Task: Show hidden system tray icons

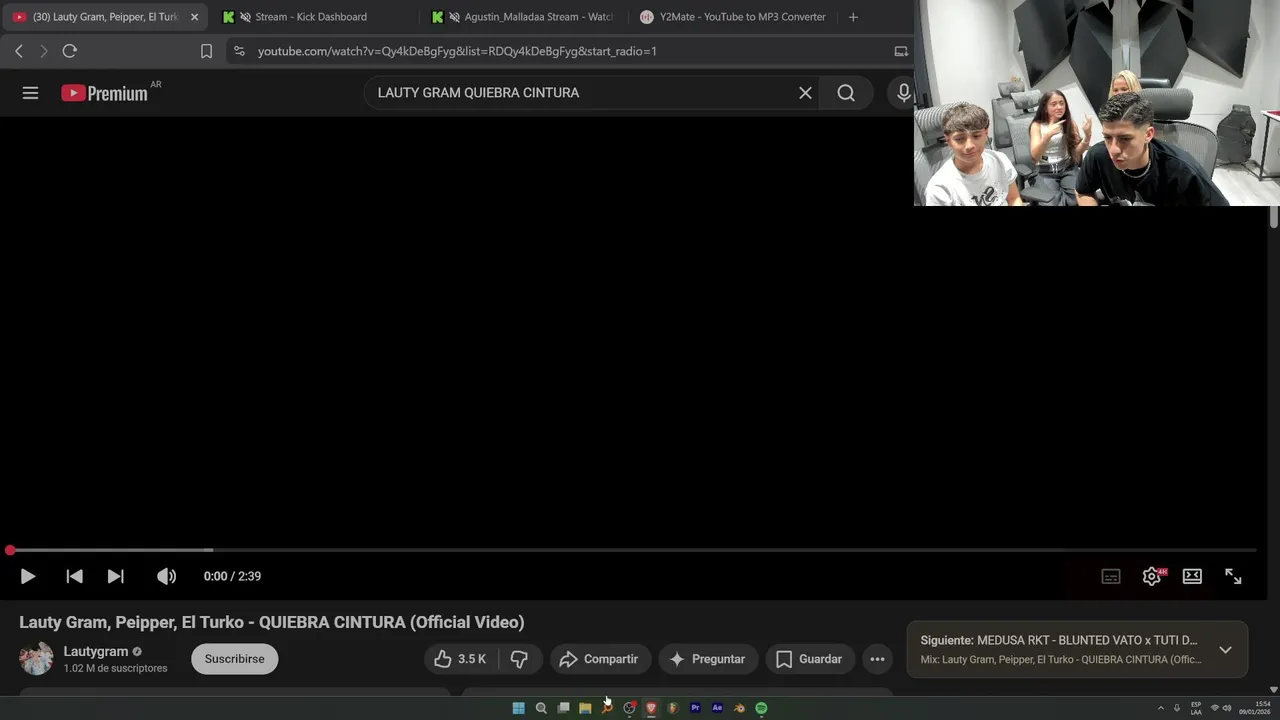Action: tap(1160, 708)
